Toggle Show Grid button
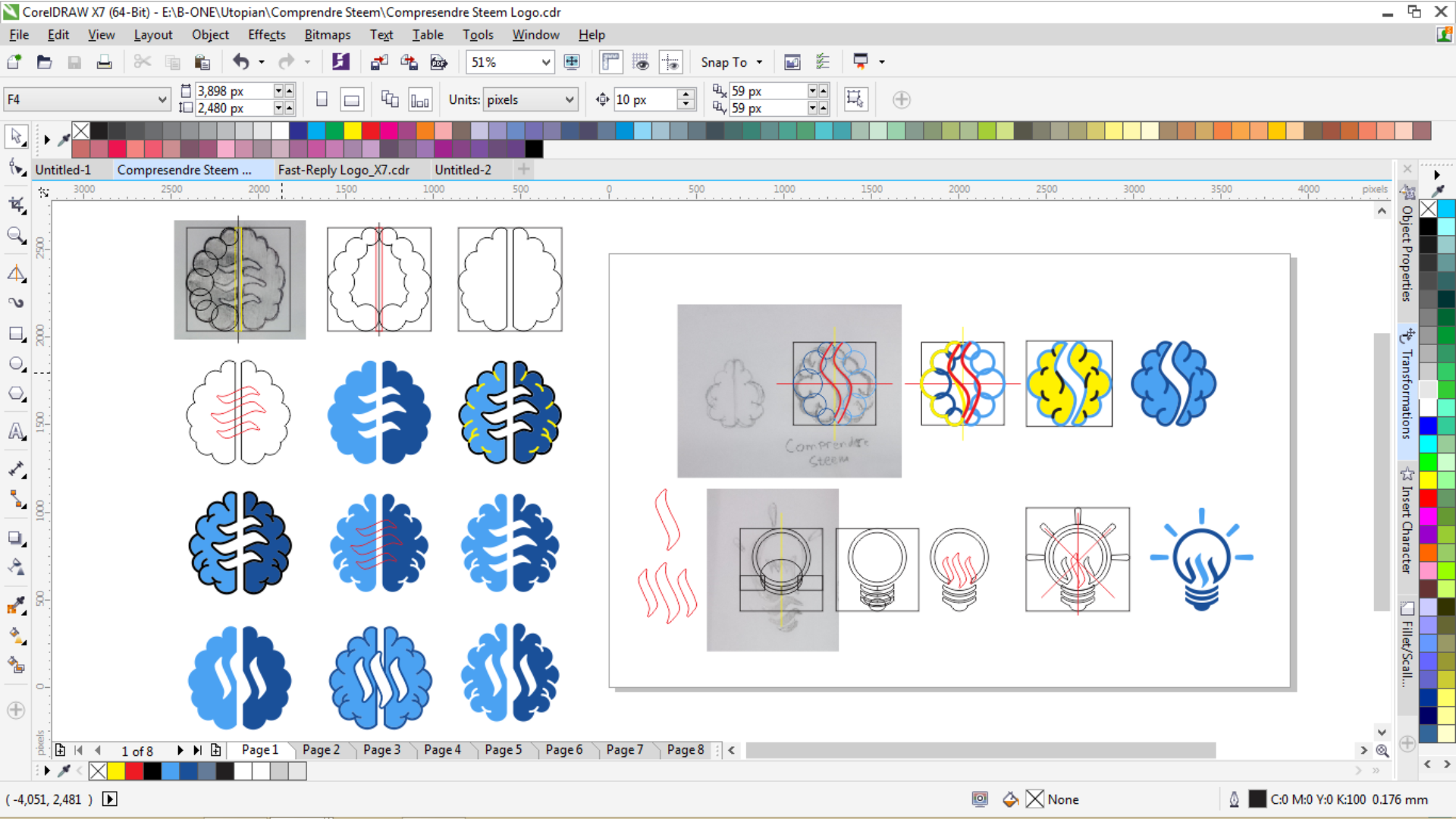Viewport: 1456px width, 819px height. point(641,62)
